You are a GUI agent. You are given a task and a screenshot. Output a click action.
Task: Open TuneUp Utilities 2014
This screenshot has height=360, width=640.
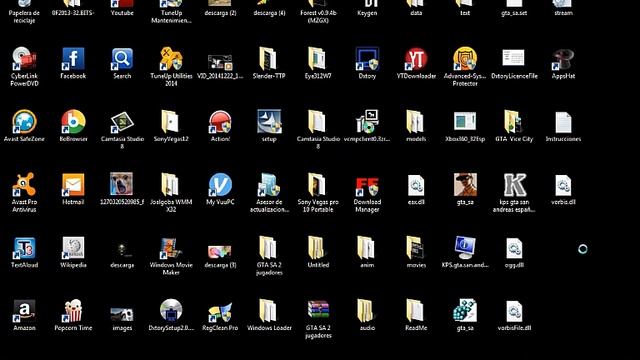(171, 59)
